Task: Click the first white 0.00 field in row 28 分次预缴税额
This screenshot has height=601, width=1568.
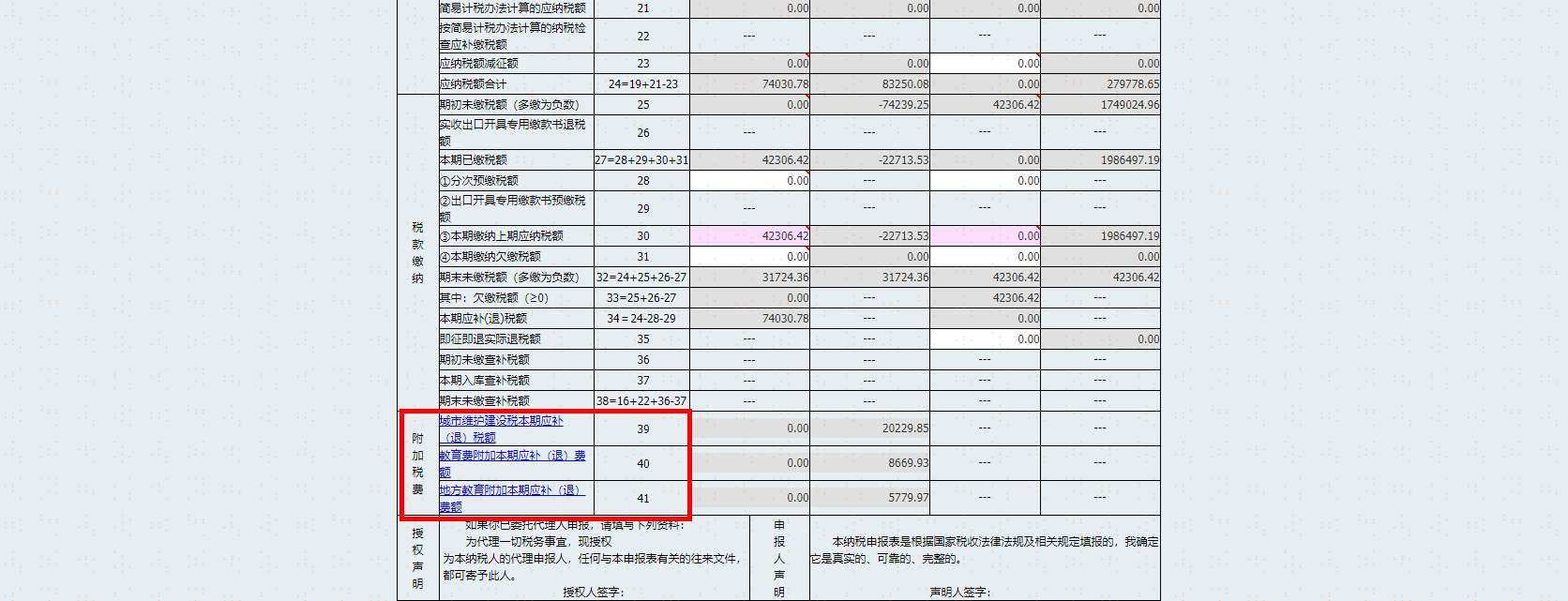Action: pos(749,180)
